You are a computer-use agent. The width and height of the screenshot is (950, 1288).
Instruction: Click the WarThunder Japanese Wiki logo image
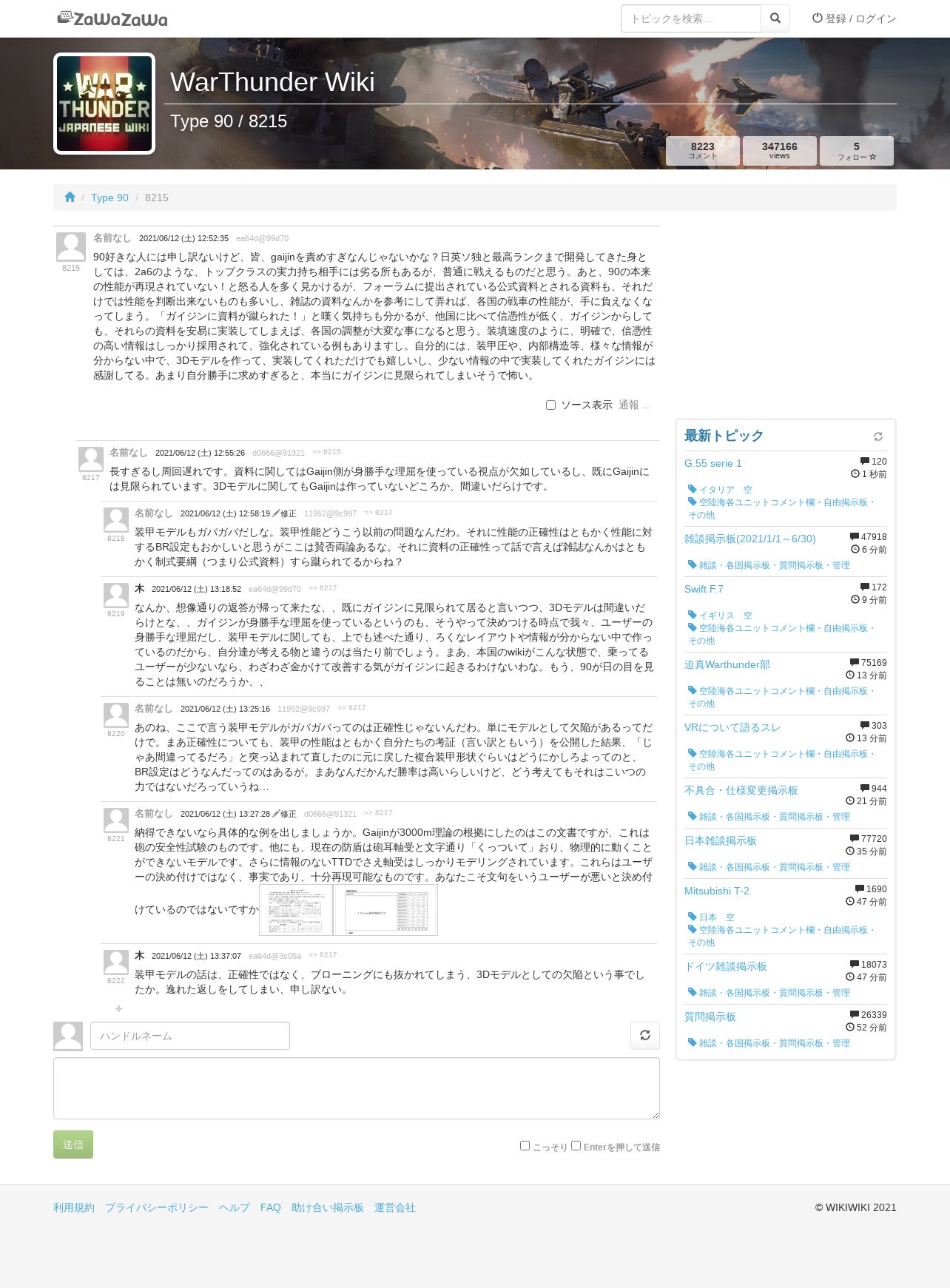point(104,104)
